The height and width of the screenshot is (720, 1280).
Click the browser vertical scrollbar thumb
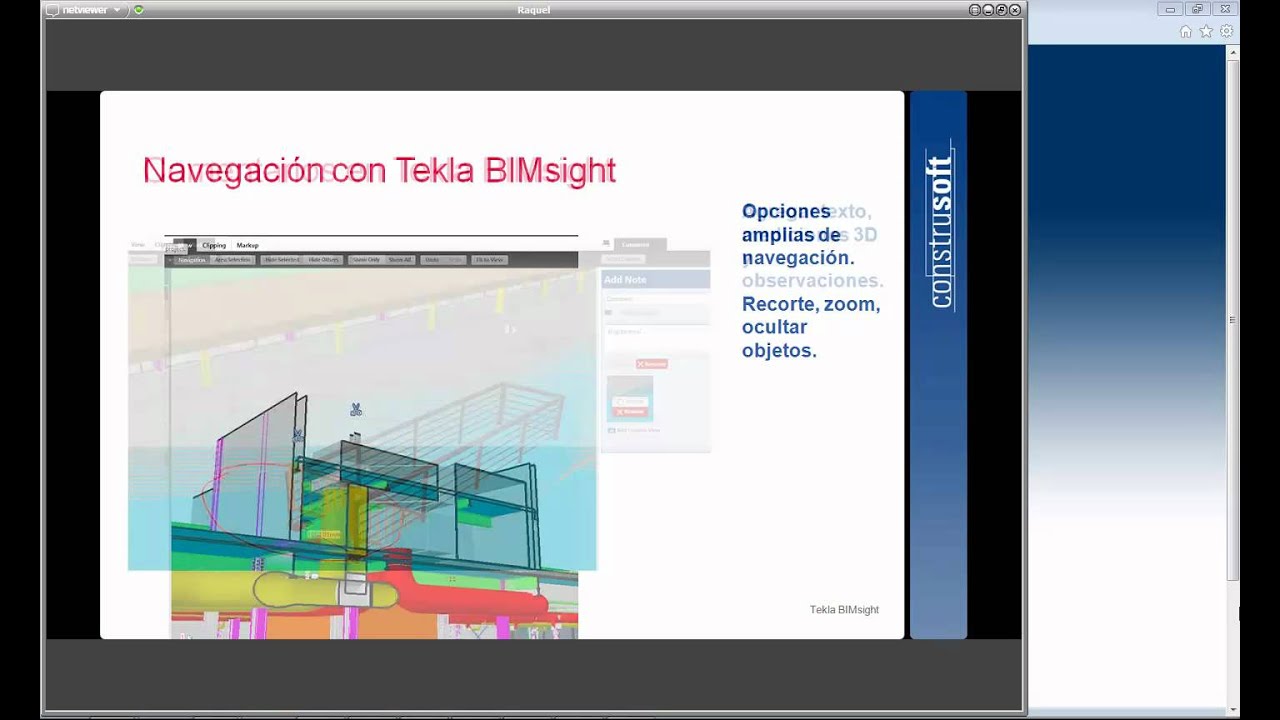pyautogui.click(x=1233, y=320)
